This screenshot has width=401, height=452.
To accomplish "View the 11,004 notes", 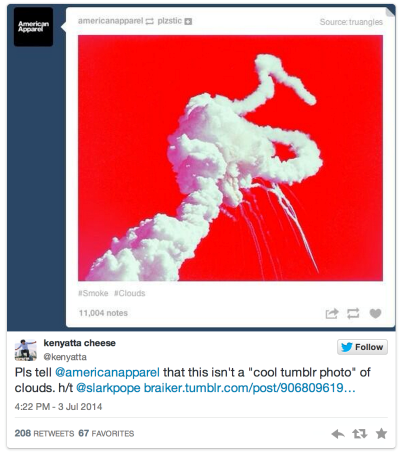I will (x=103, y=313).
